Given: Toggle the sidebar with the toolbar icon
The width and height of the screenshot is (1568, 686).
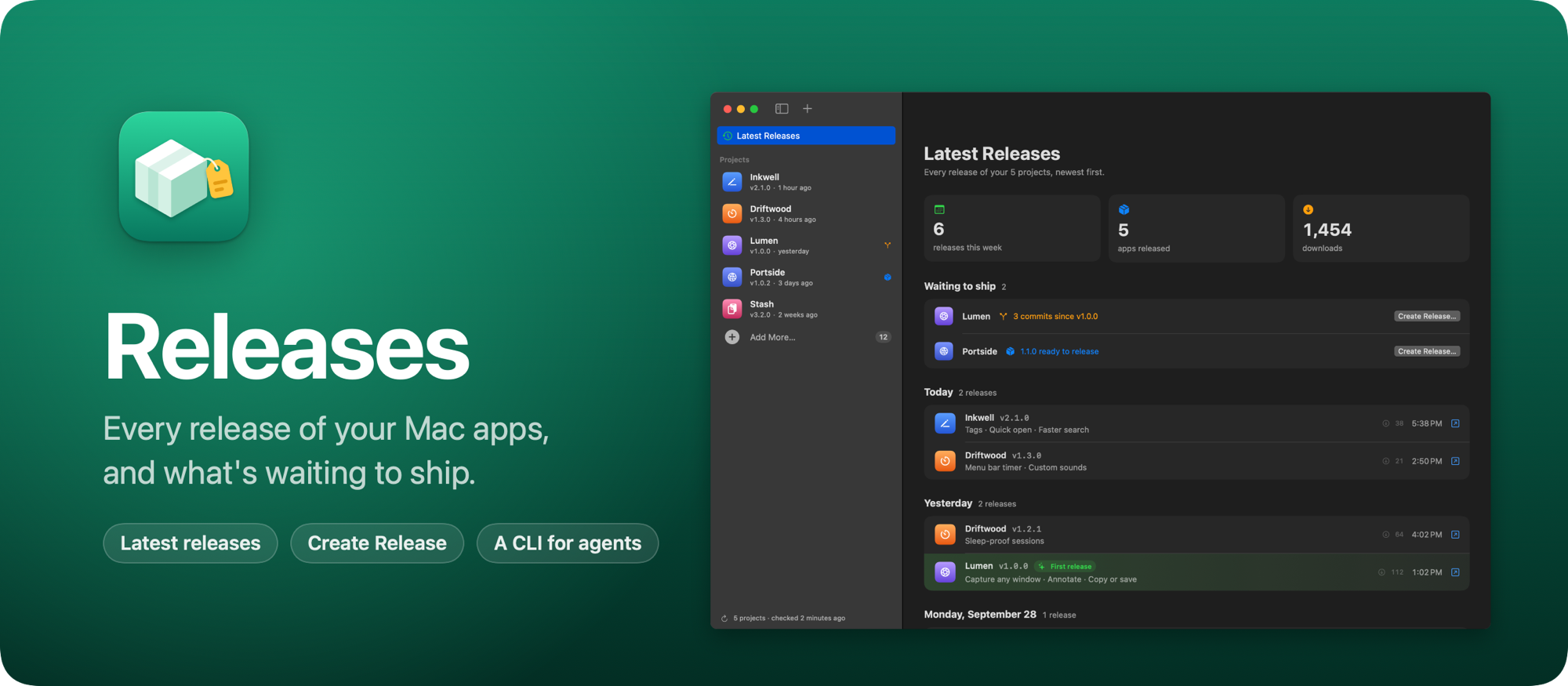Looking at the screenshot, I should coord(782,109).
